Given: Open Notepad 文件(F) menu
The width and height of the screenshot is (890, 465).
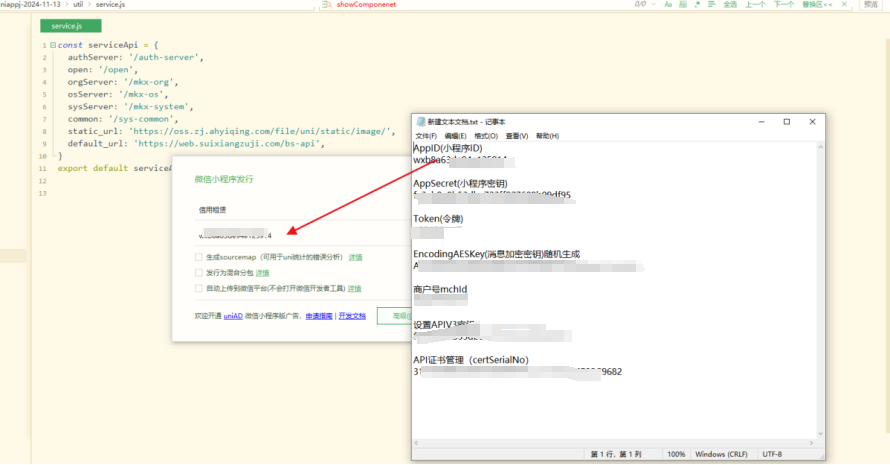Looking at the screenshot, I should [x=426, y=136].
